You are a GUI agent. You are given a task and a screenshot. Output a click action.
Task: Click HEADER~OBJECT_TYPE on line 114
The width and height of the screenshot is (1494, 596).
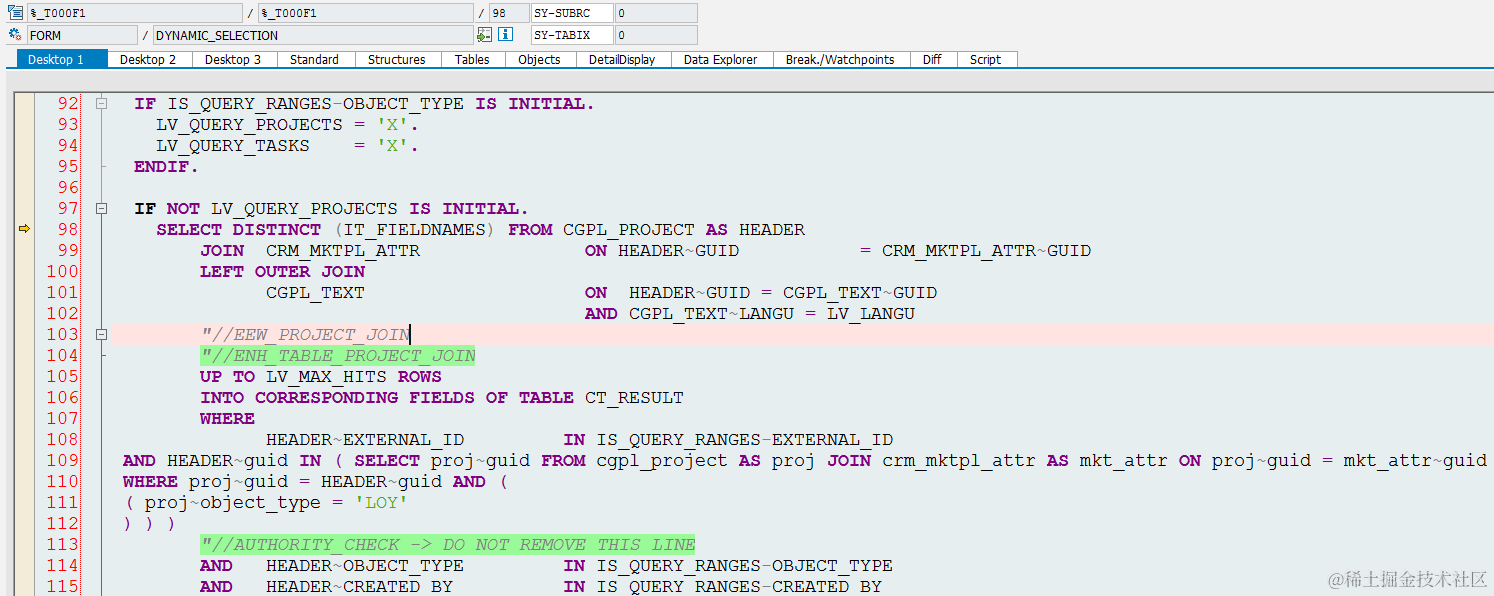coord(365,566)
